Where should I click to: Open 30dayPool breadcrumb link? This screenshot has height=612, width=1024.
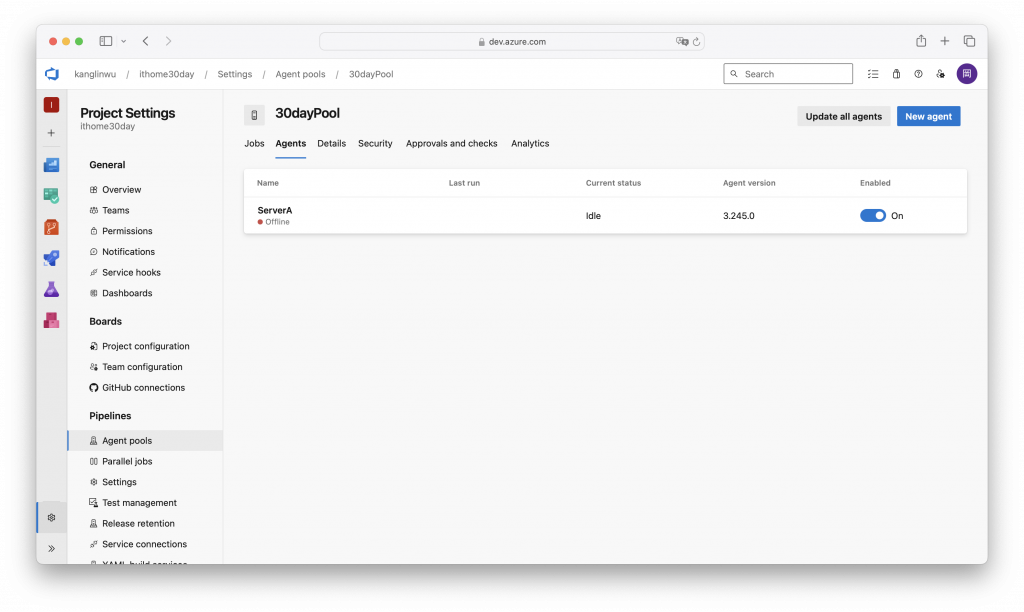click(x=371, y=74)
